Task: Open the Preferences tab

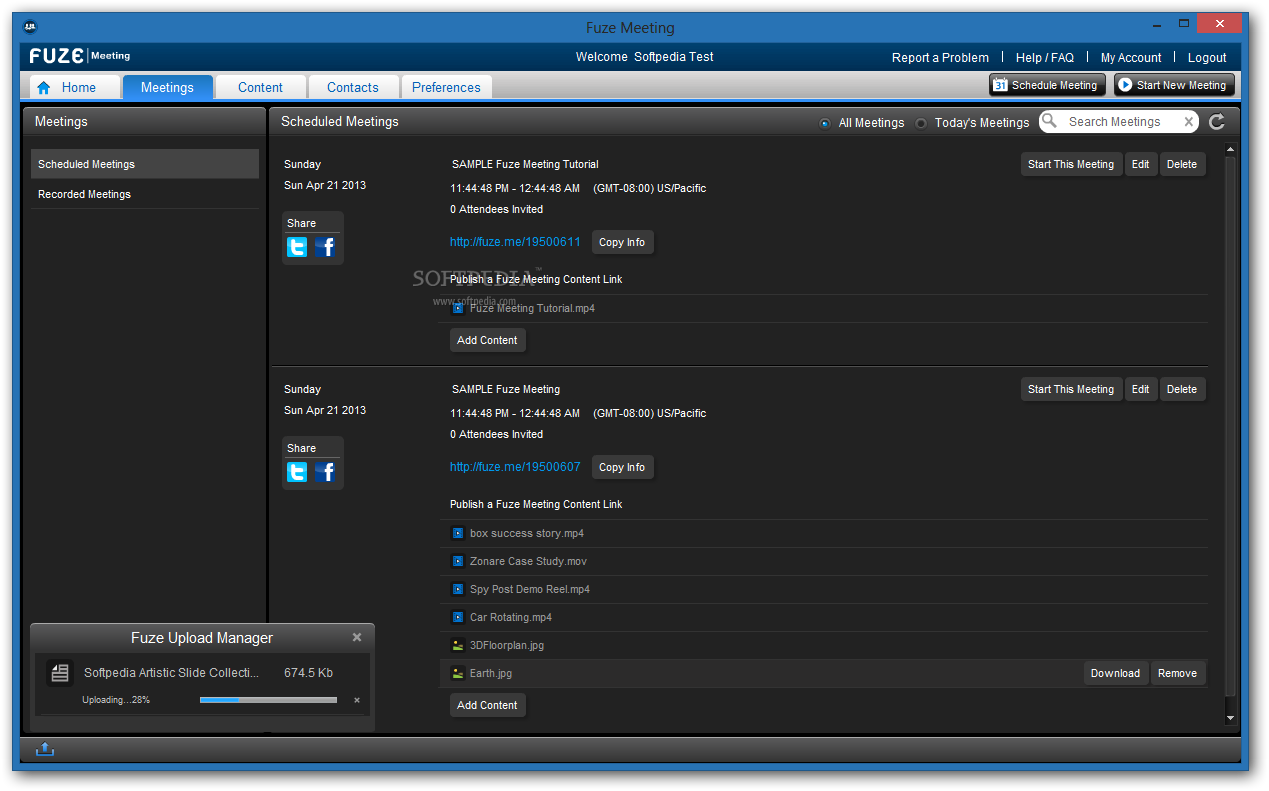Action: 446,87
